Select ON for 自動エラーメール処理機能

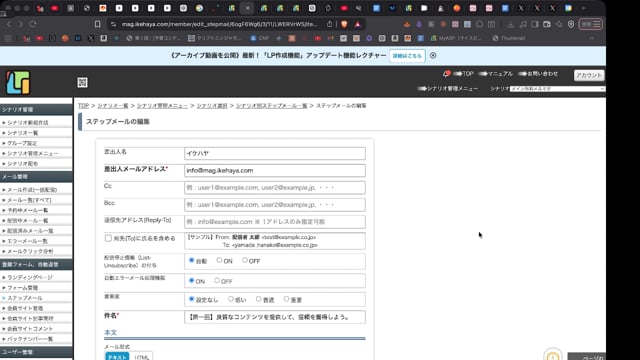[x=191, y=280]
